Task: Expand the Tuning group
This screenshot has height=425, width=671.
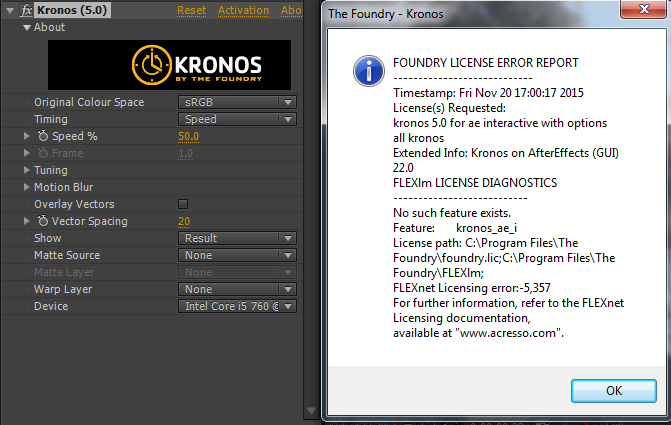Action: tap(27, 170)
